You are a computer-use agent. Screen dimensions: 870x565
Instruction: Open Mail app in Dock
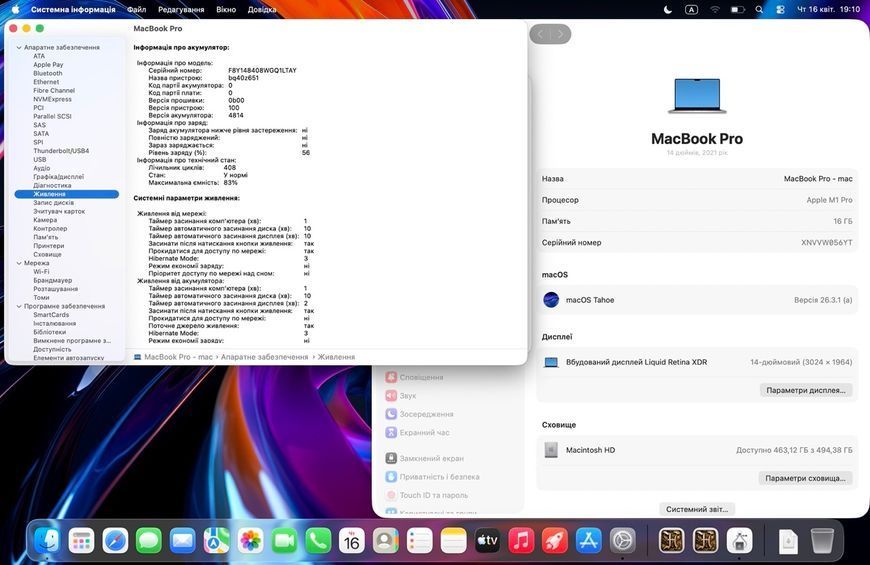pos(183,541)
